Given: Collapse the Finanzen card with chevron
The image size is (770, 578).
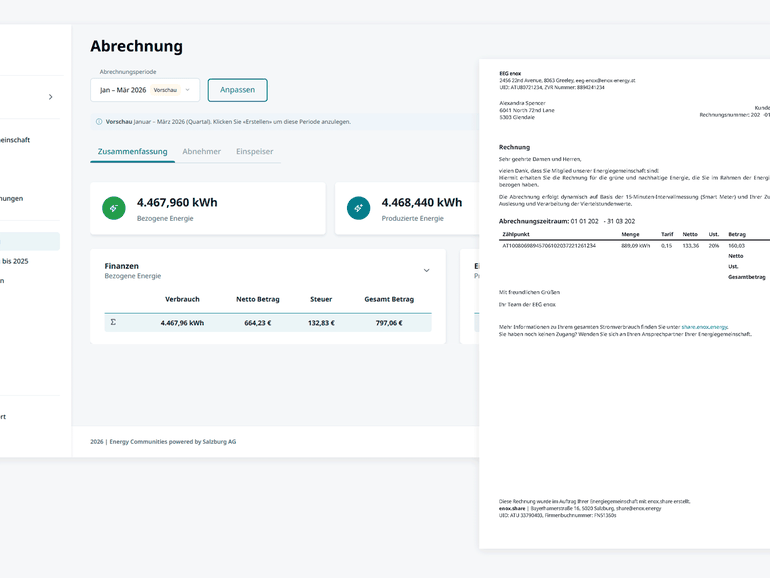Looking at the screenshot, I should [x=427, y=270].
